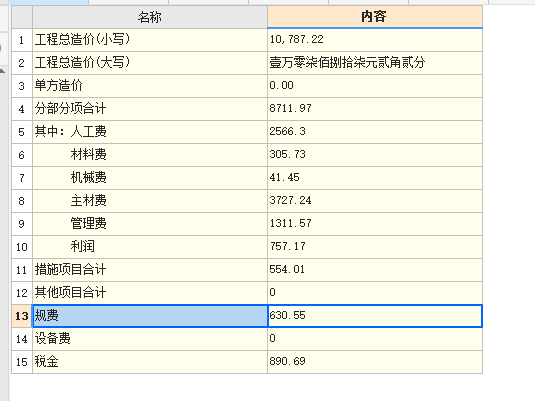Screen dimensions: 535x401
Task: Select the 材料费 name cell
Action: (x=150, y=155)
